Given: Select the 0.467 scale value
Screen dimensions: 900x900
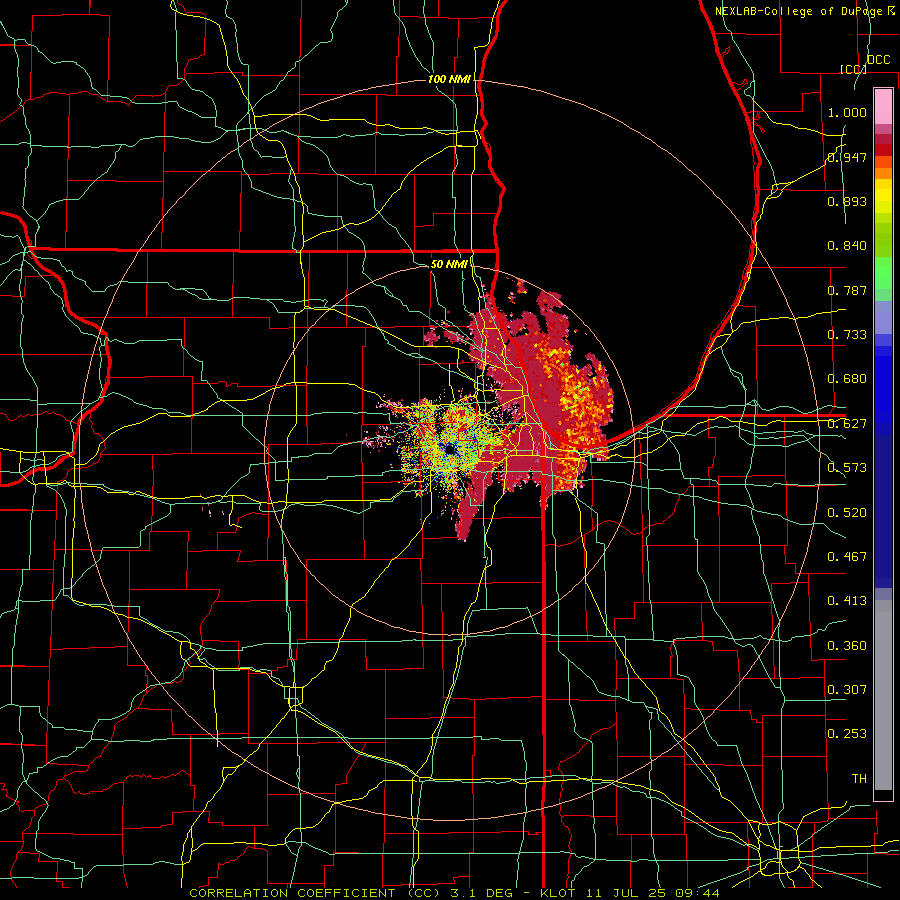Looking at the screenshot, I should (x=847, y=557).
